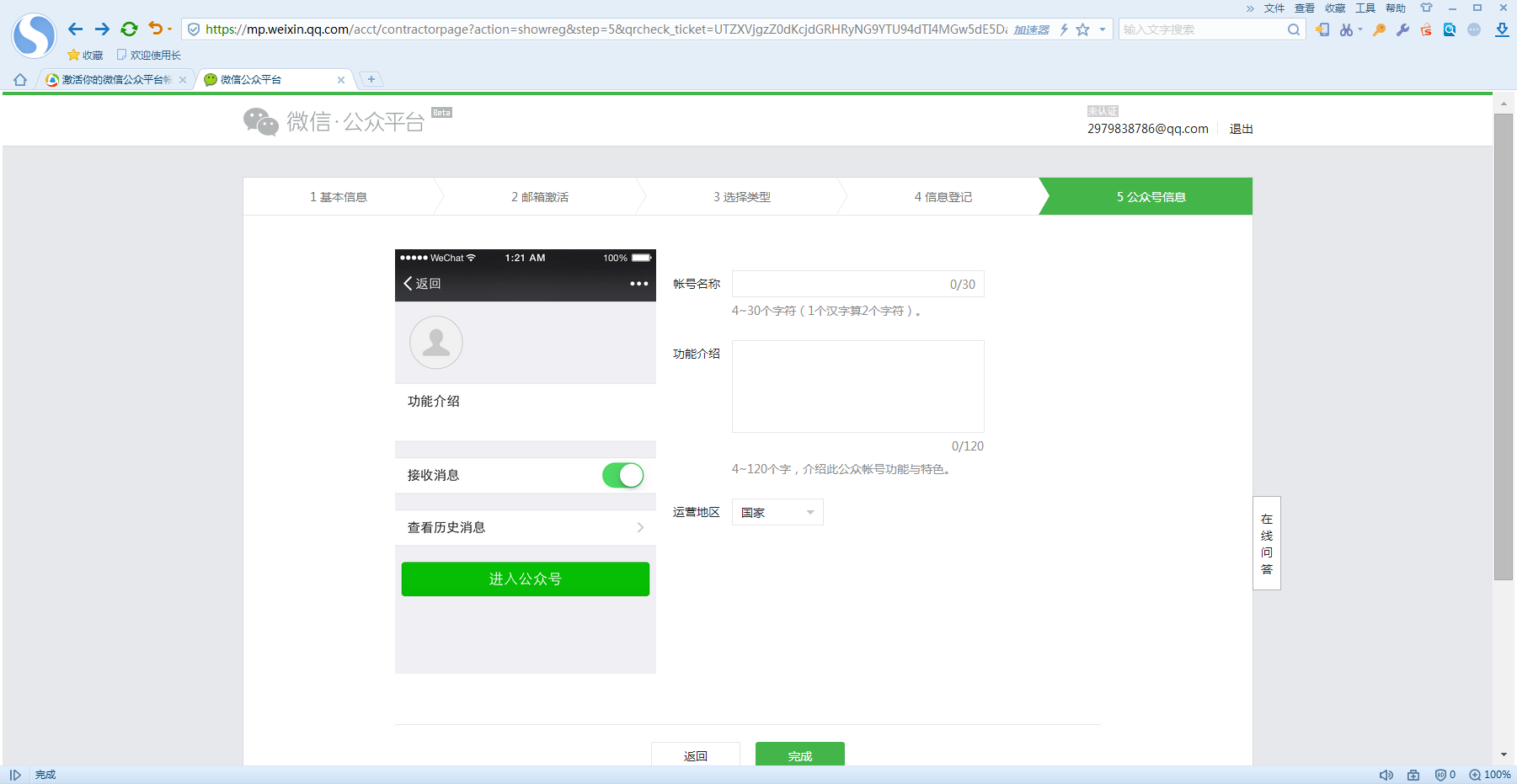Toggle the 接收消息 switch in phone preview

[622, 475]
